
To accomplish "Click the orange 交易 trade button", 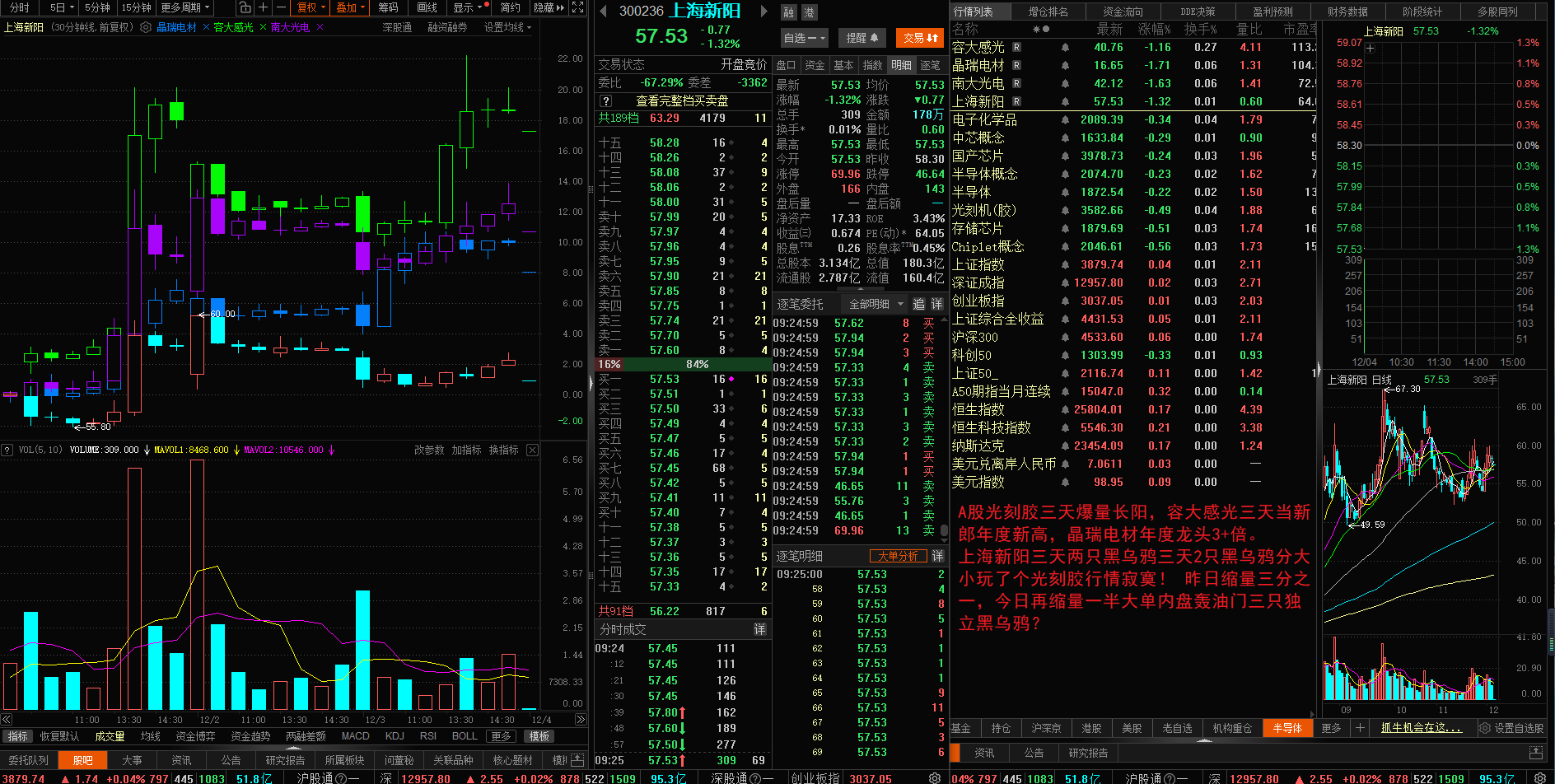I will 920,38.
